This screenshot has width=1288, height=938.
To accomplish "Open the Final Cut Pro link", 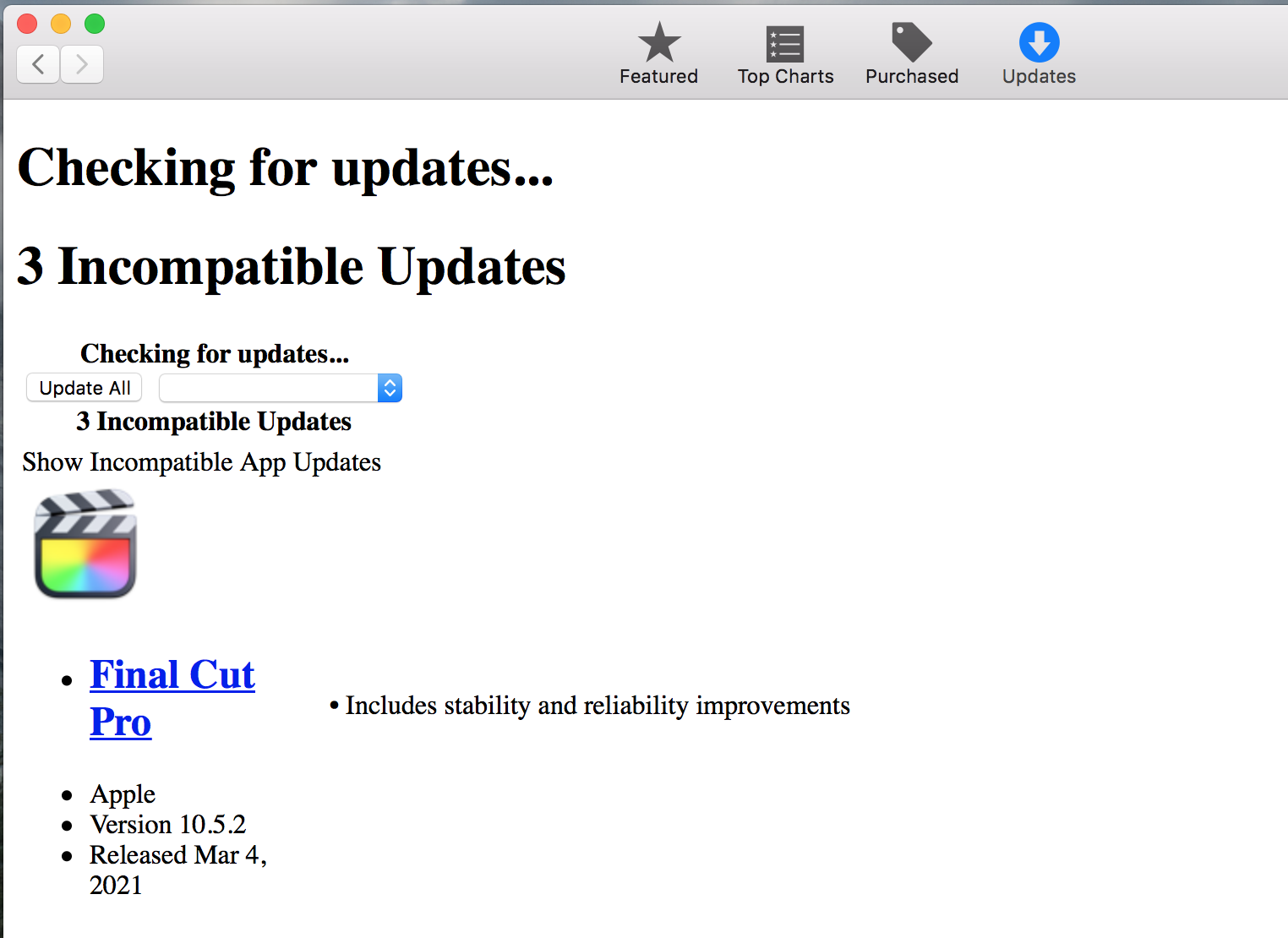I will pyautogui.click(x=172, y=698).
